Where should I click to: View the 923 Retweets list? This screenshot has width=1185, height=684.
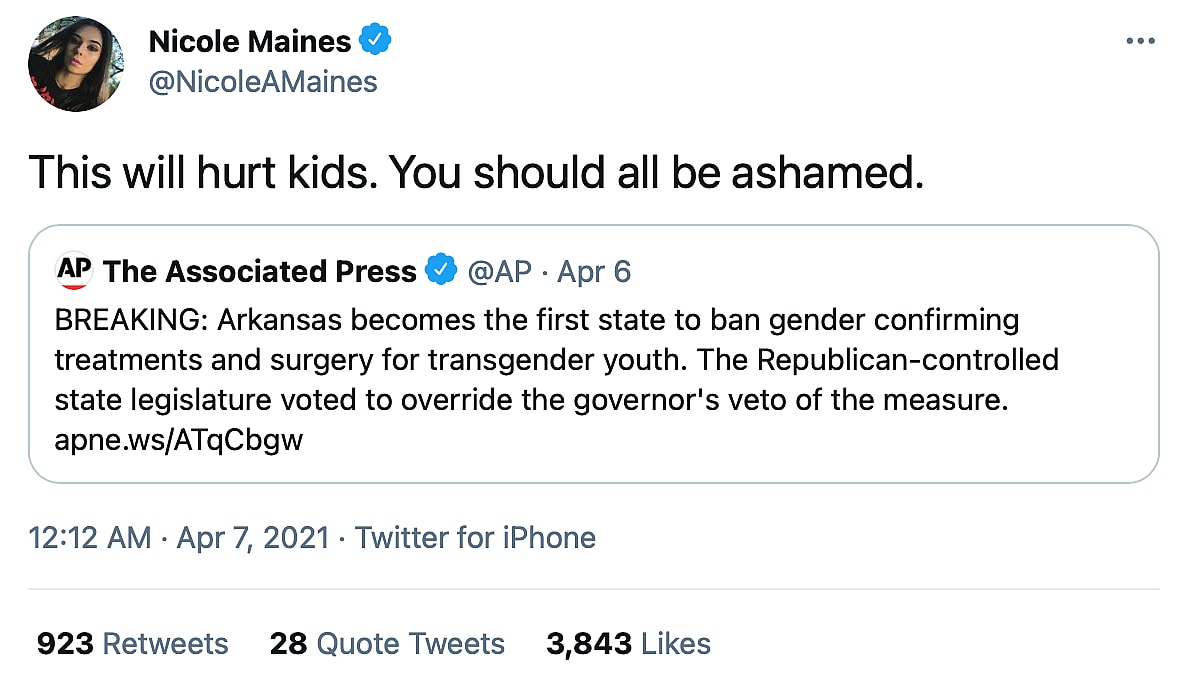[x=132, y=643]
